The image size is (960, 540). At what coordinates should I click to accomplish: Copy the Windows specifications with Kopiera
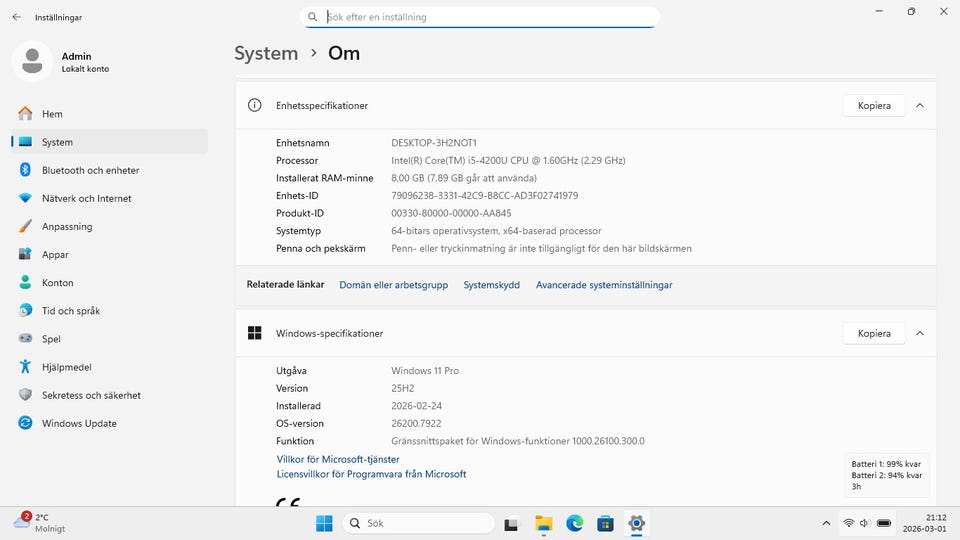coord(873,333)
